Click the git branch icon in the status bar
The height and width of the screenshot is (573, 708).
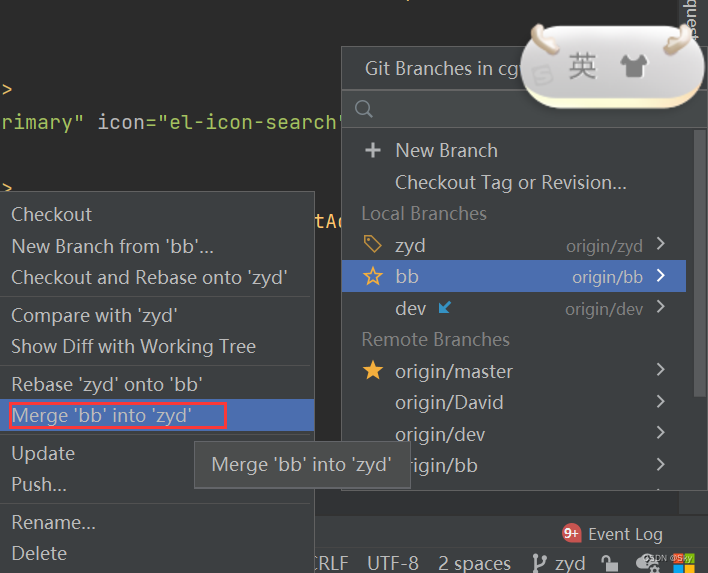[539, 563]
